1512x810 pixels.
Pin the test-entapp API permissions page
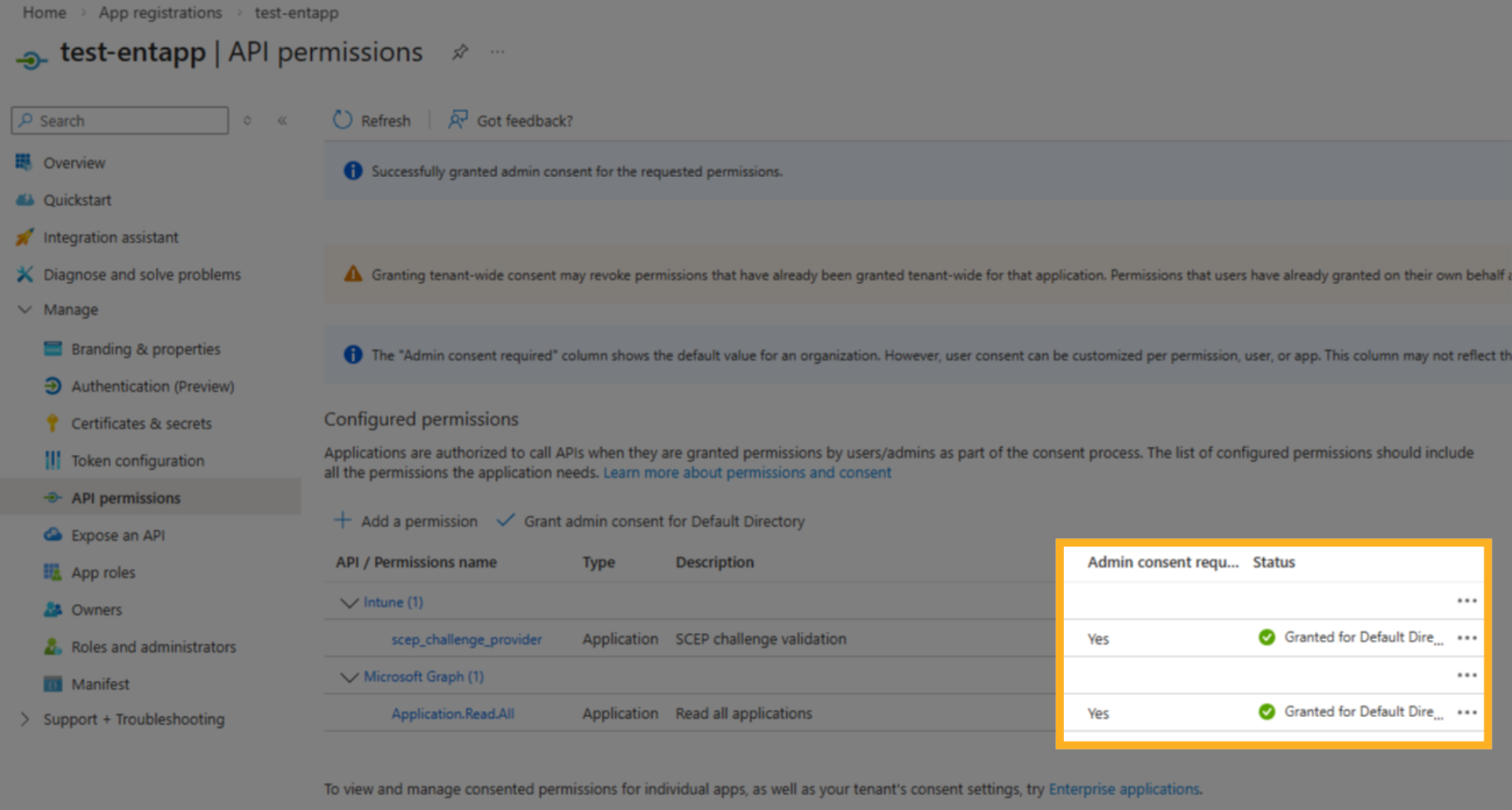460,52
